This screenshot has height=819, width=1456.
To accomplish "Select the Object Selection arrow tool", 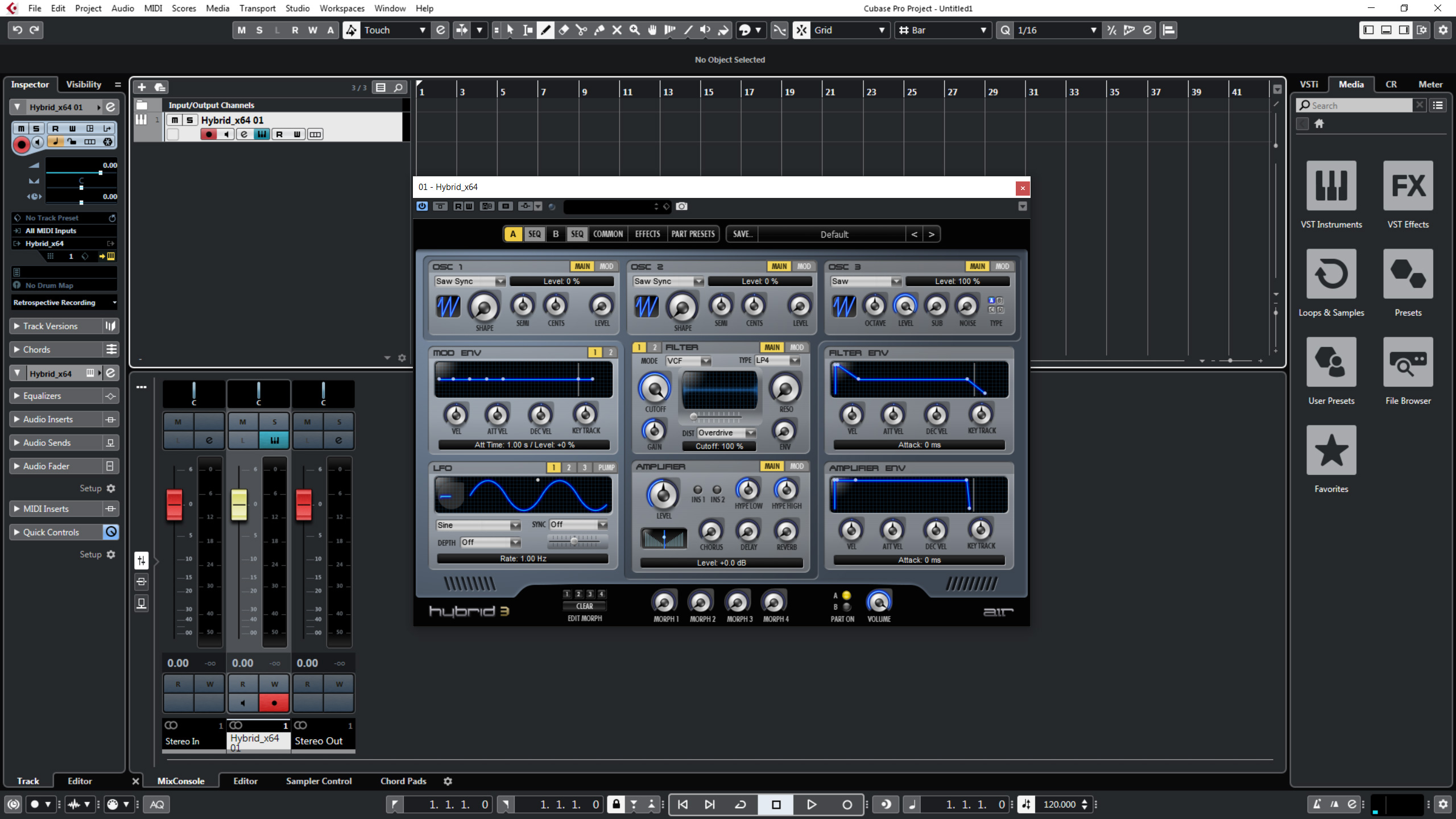I will 510,30.
